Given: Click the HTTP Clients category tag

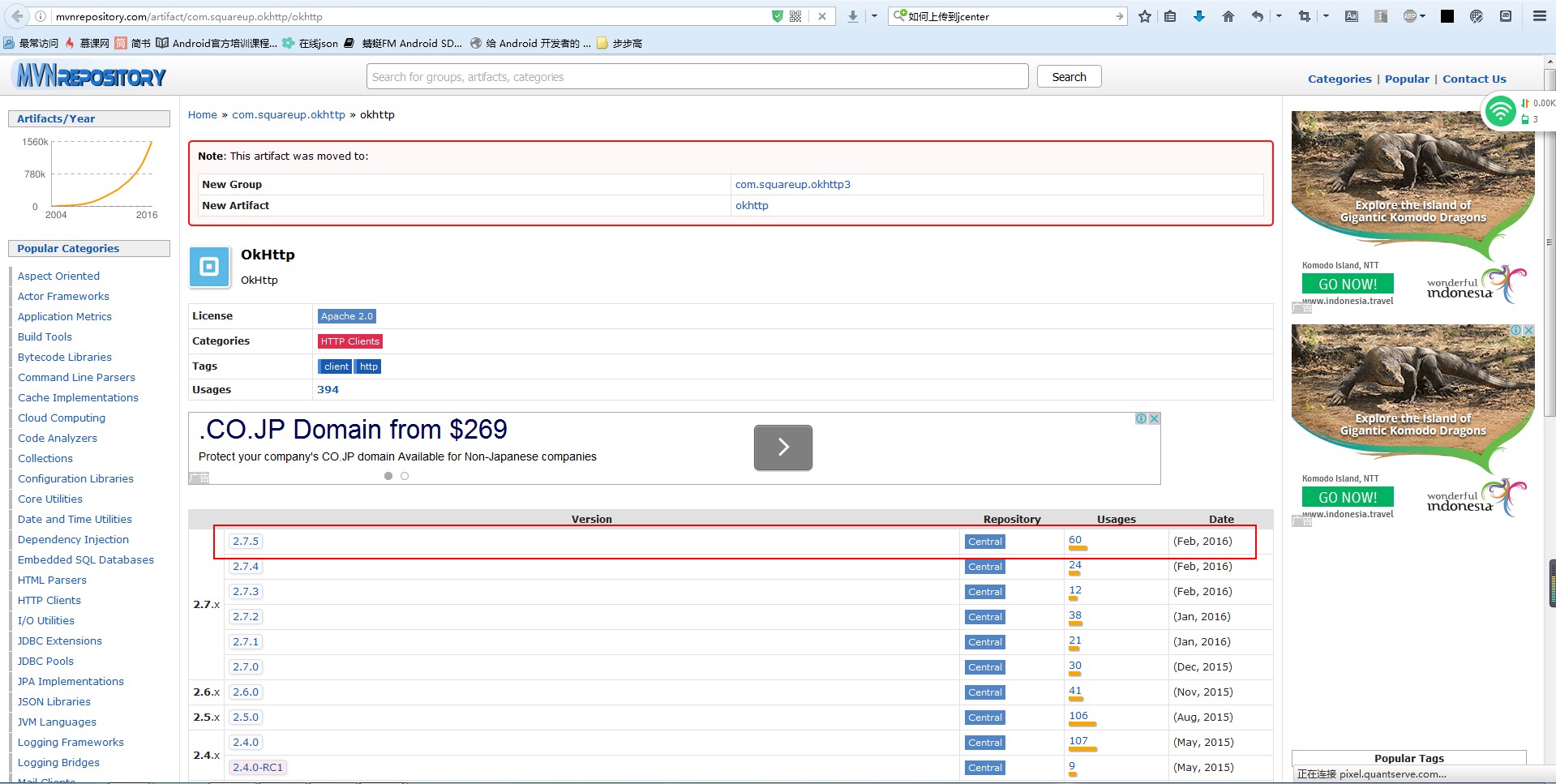Looking at the screenshot, I should coord(349,341).
